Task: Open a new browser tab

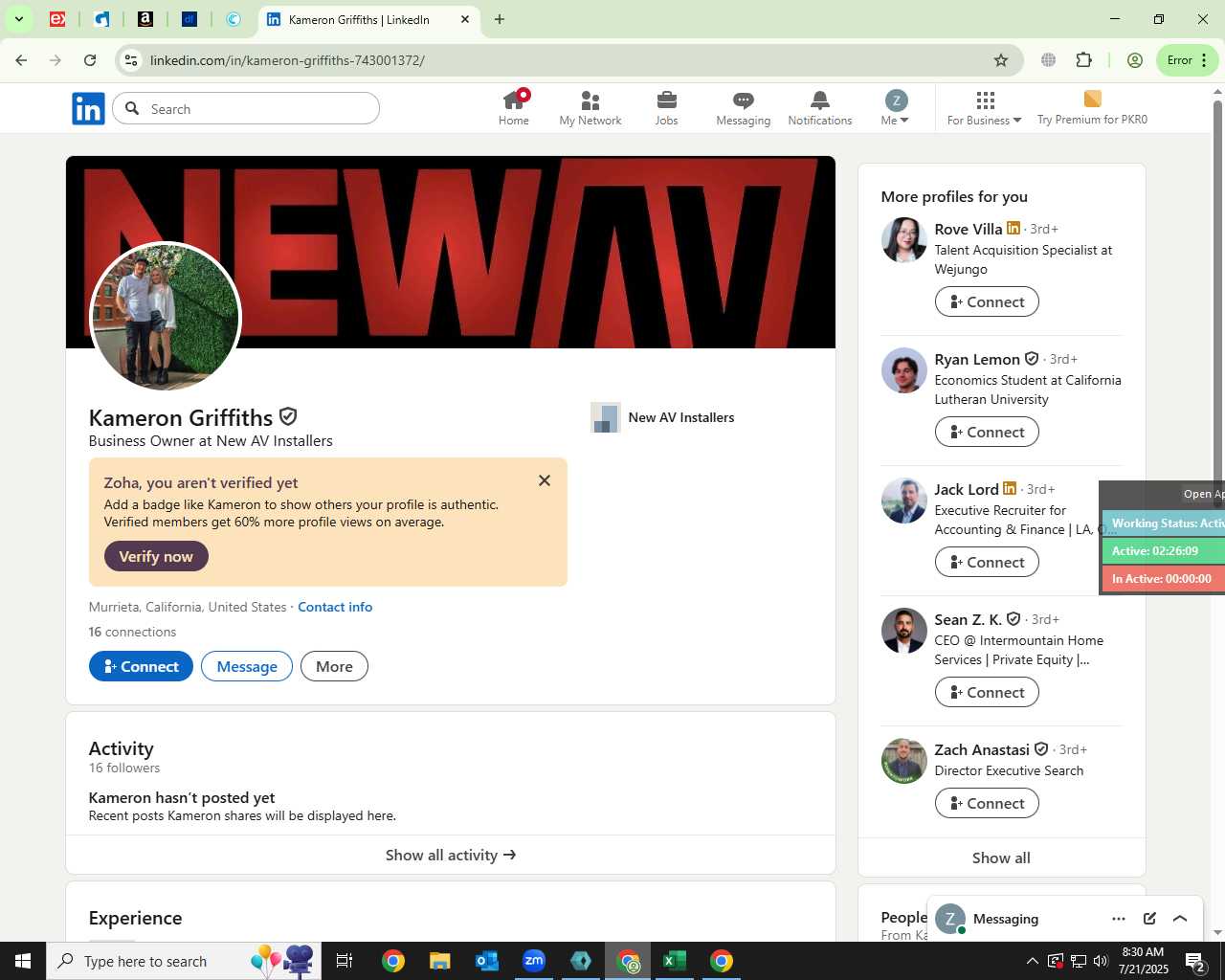Action: coord(500,19)
